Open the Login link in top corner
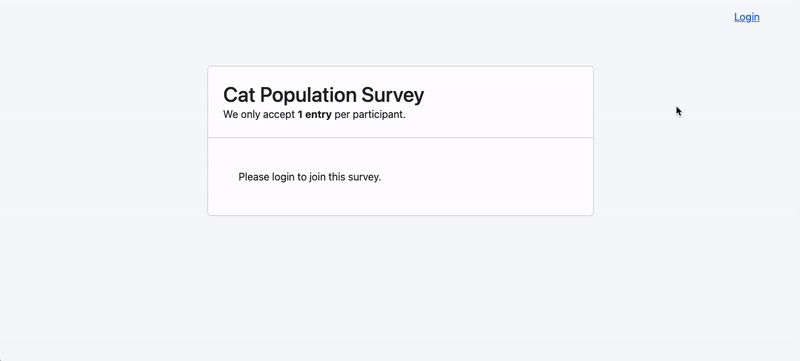This screenshot has width=800, height=361. [746, 17]
